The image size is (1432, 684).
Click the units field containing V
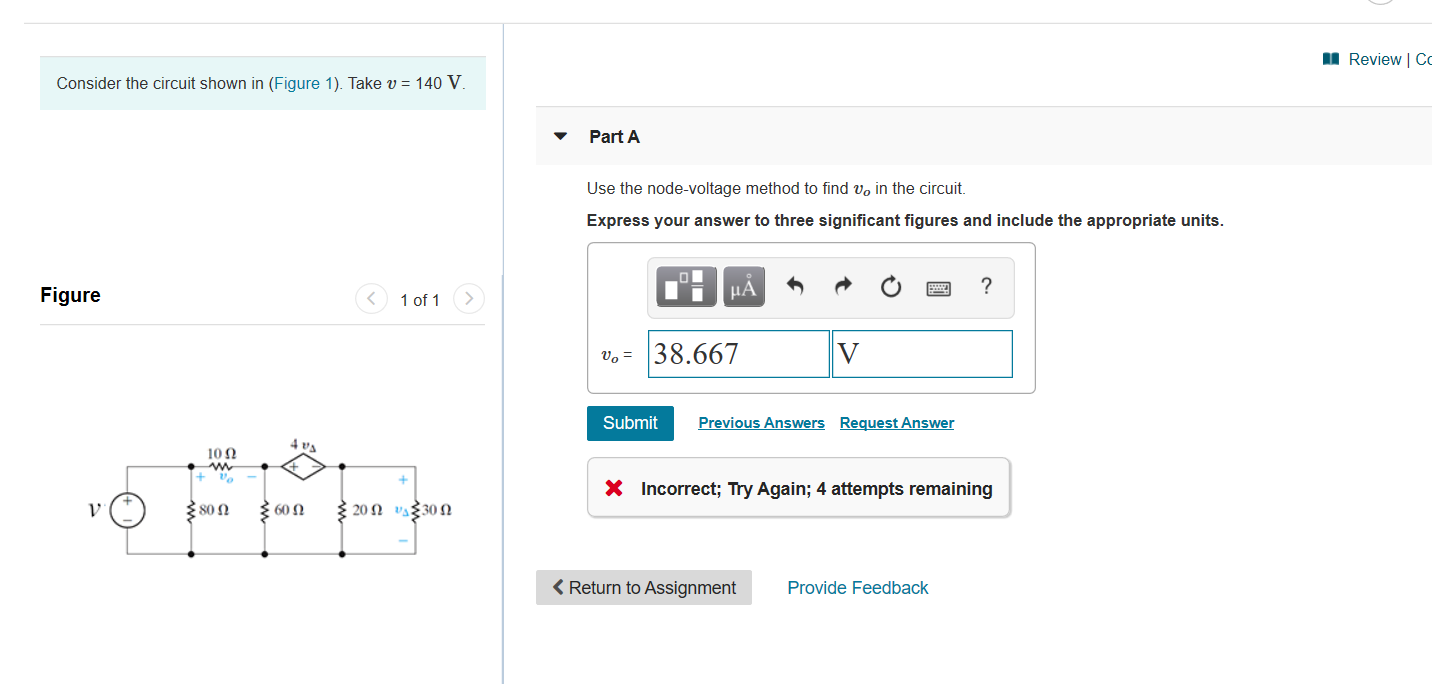tap(922, 354)
